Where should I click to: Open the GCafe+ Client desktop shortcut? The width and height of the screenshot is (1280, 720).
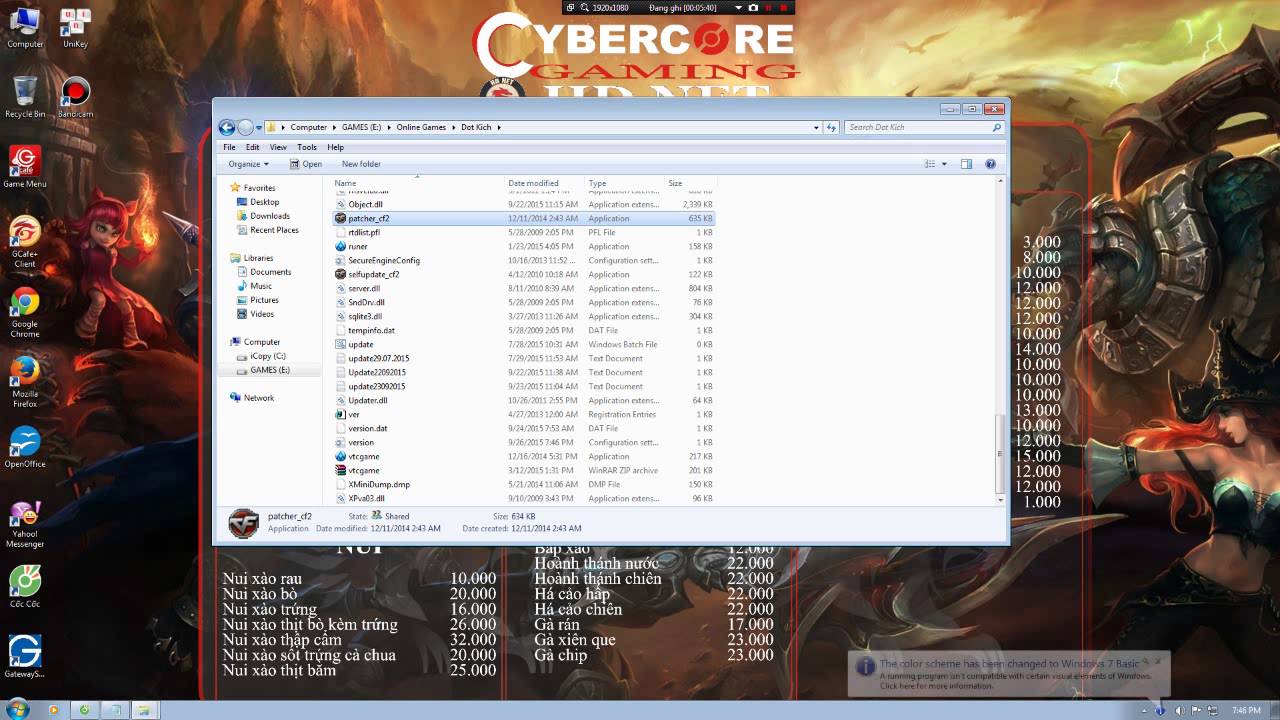coord(25,244)
